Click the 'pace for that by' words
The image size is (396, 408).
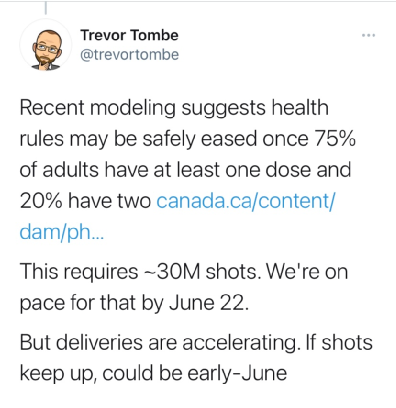tap(92, 304)
